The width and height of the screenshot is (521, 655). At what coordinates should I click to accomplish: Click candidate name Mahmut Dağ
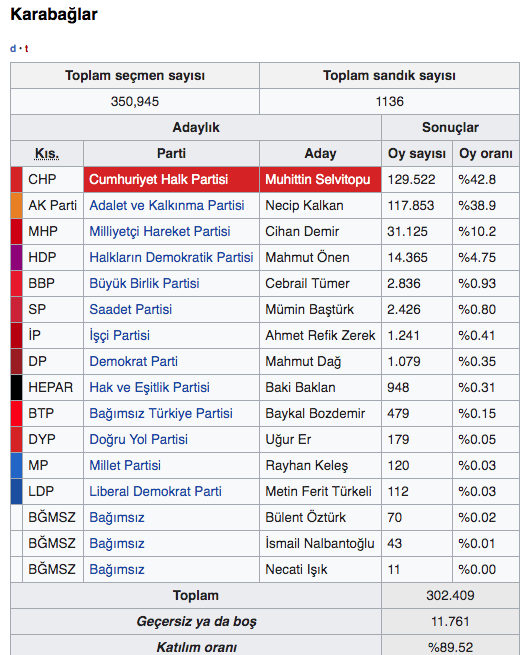pyautogui.click(x=303, y=361)
